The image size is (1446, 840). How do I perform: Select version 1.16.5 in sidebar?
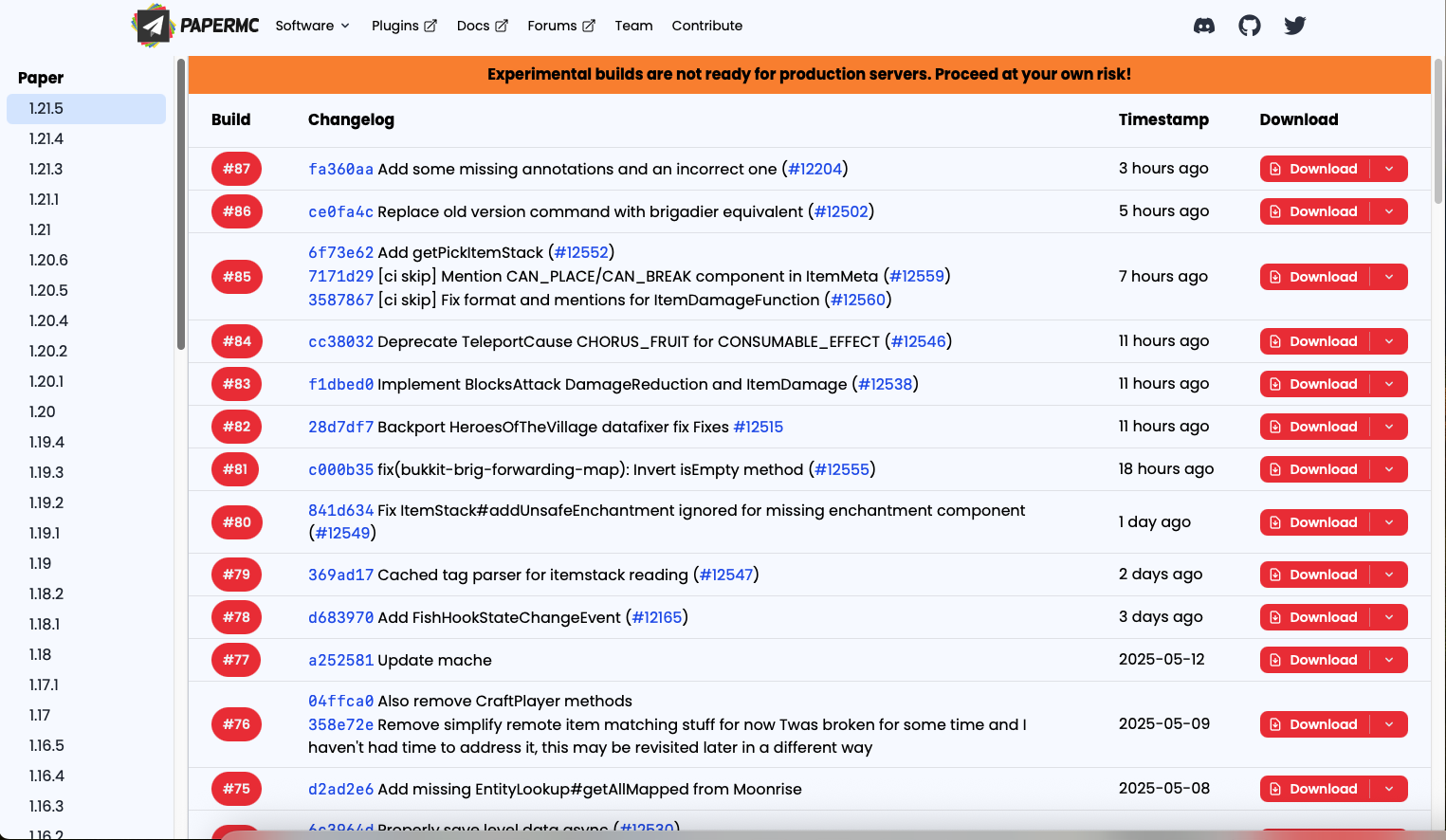tap(86, 746)
